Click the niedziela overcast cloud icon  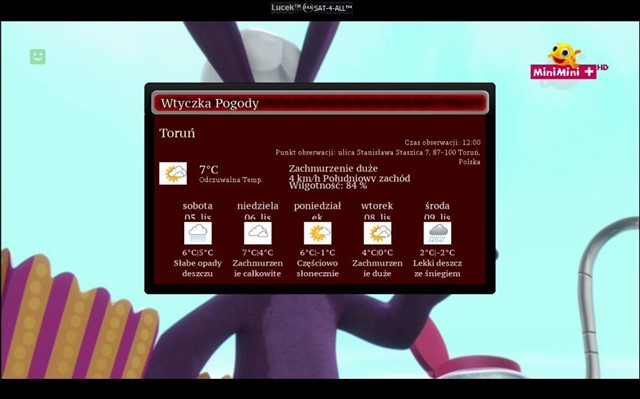[x=258, y=233]
